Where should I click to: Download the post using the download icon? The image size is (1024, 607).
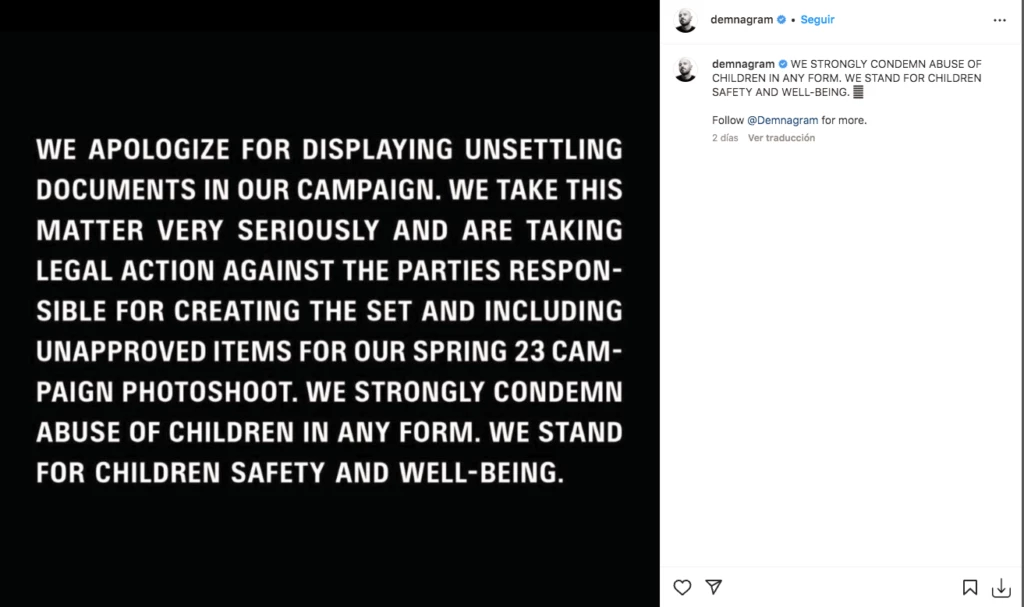[1001, 587]
